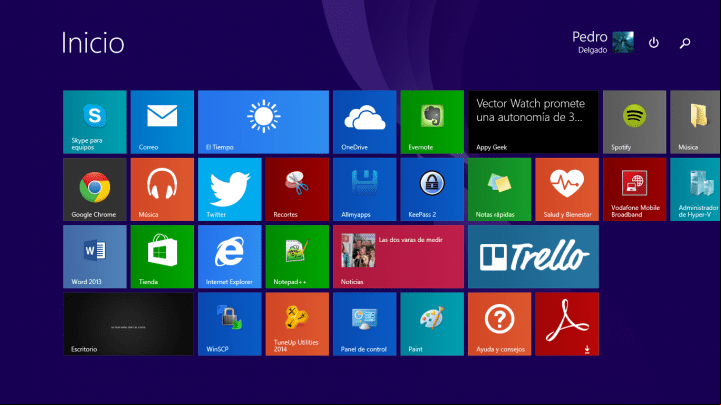Click the power options button

[x=654, y=43]
